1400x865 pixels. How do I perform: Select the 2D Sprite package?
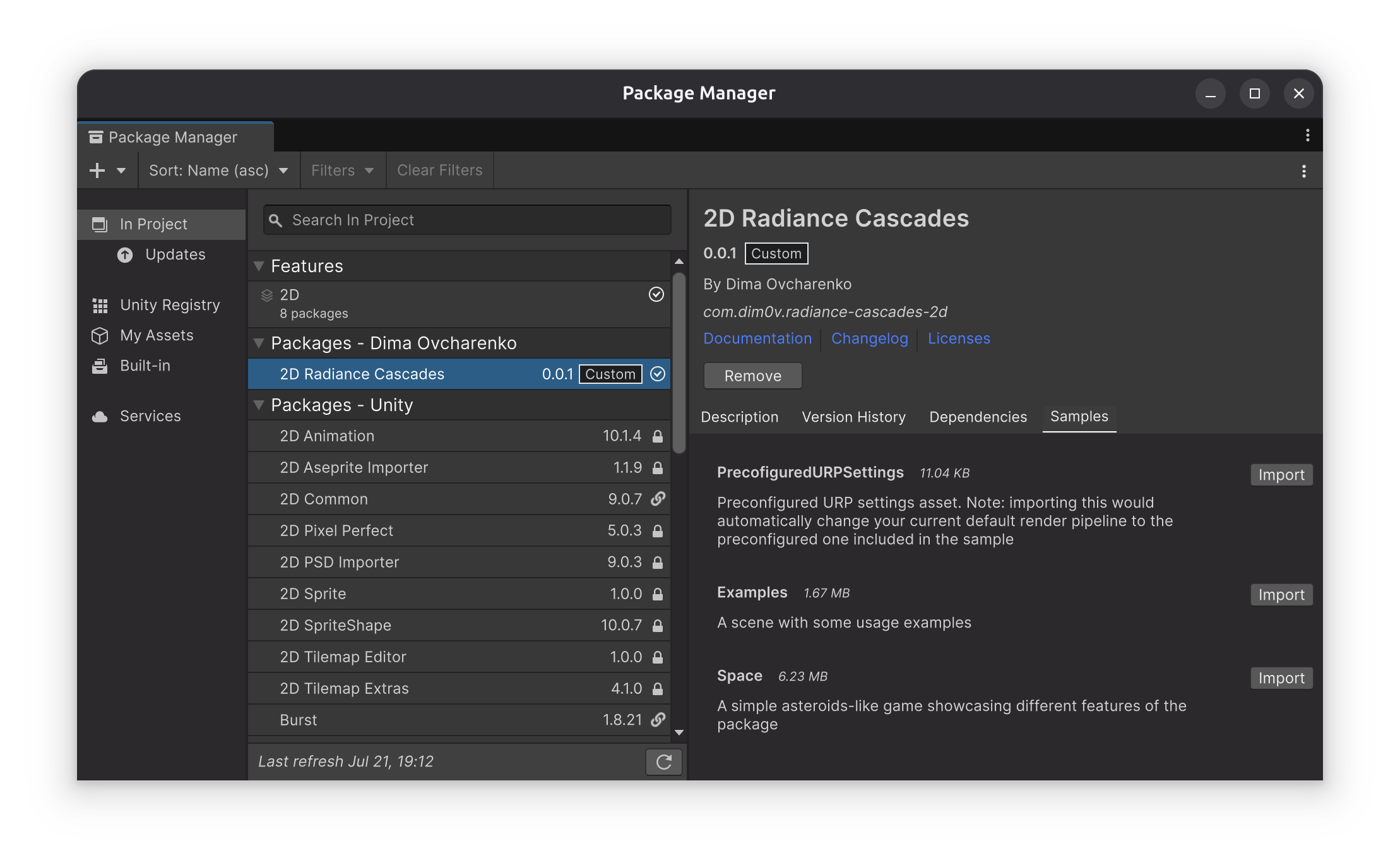460,594
